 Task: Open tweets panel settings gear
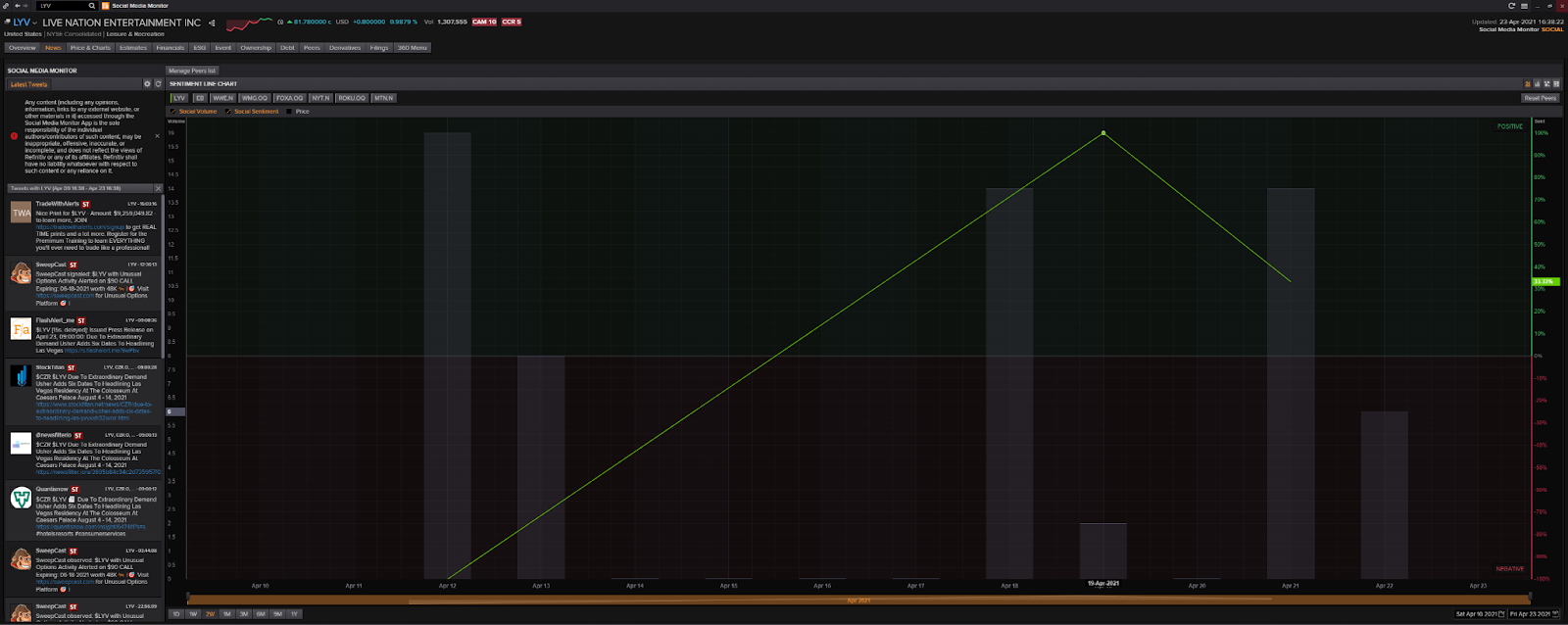(x=148, y=84)
